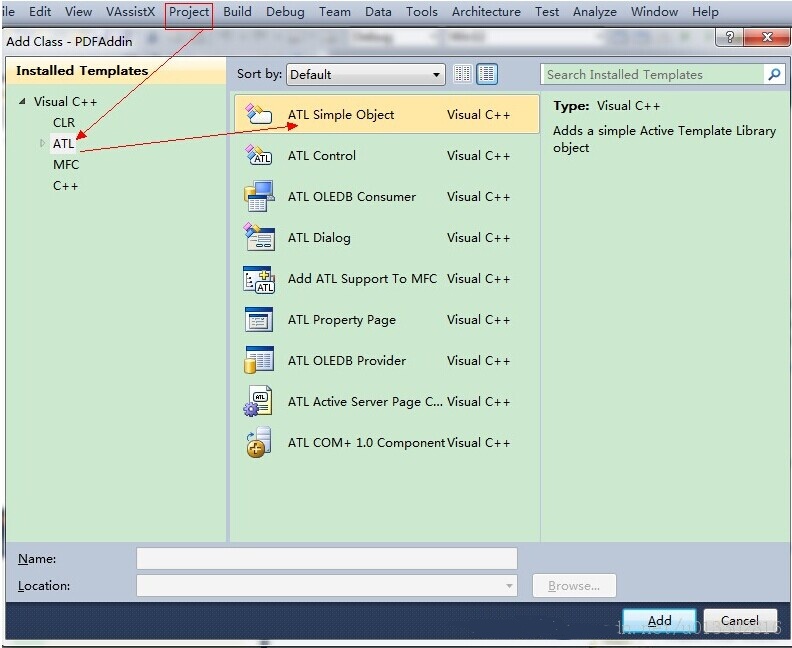Select Visual C++ root category

point(65,102)
